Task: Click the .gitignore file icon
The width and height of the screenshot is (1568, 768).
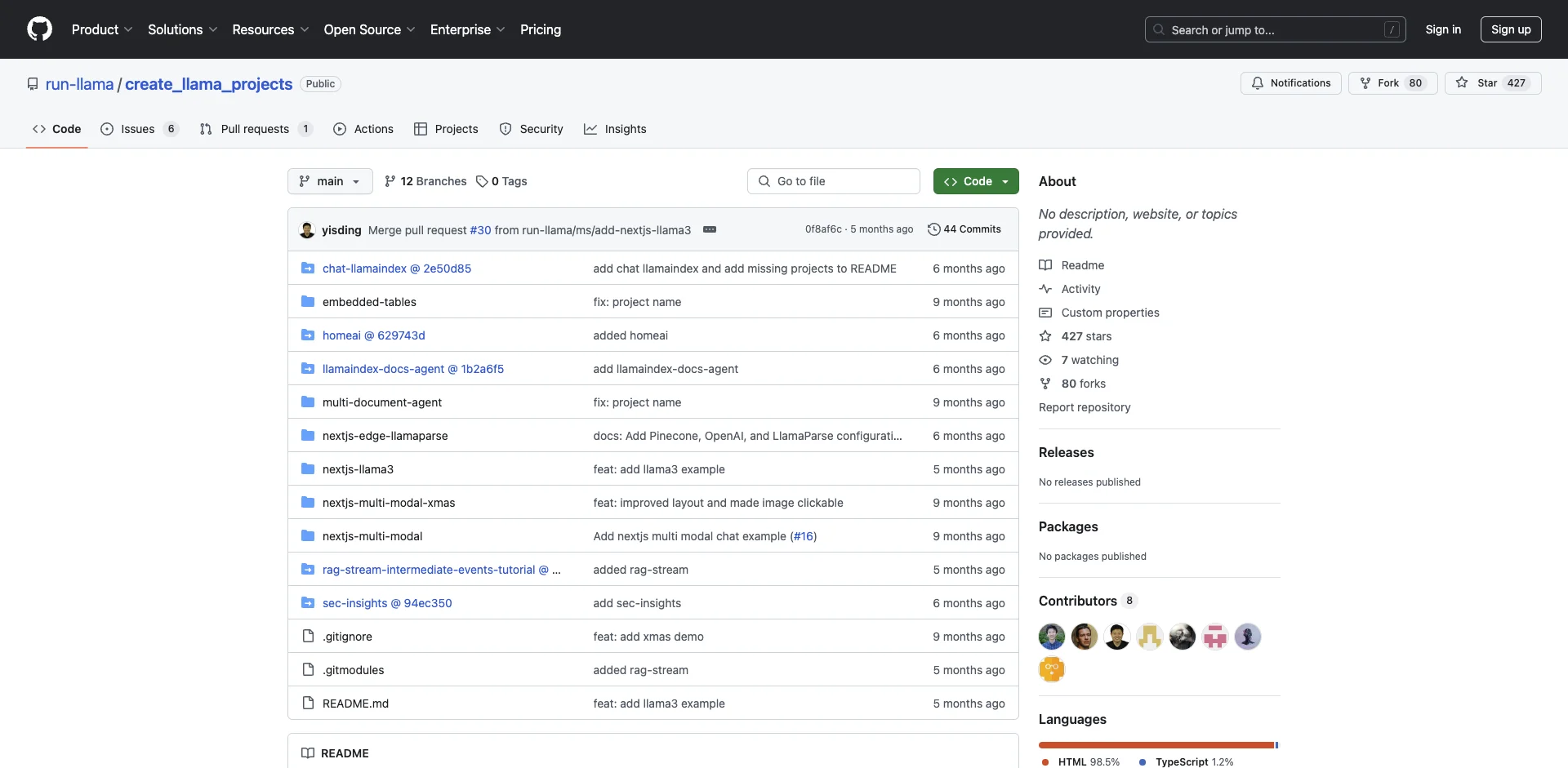Action: click(308, 637)
